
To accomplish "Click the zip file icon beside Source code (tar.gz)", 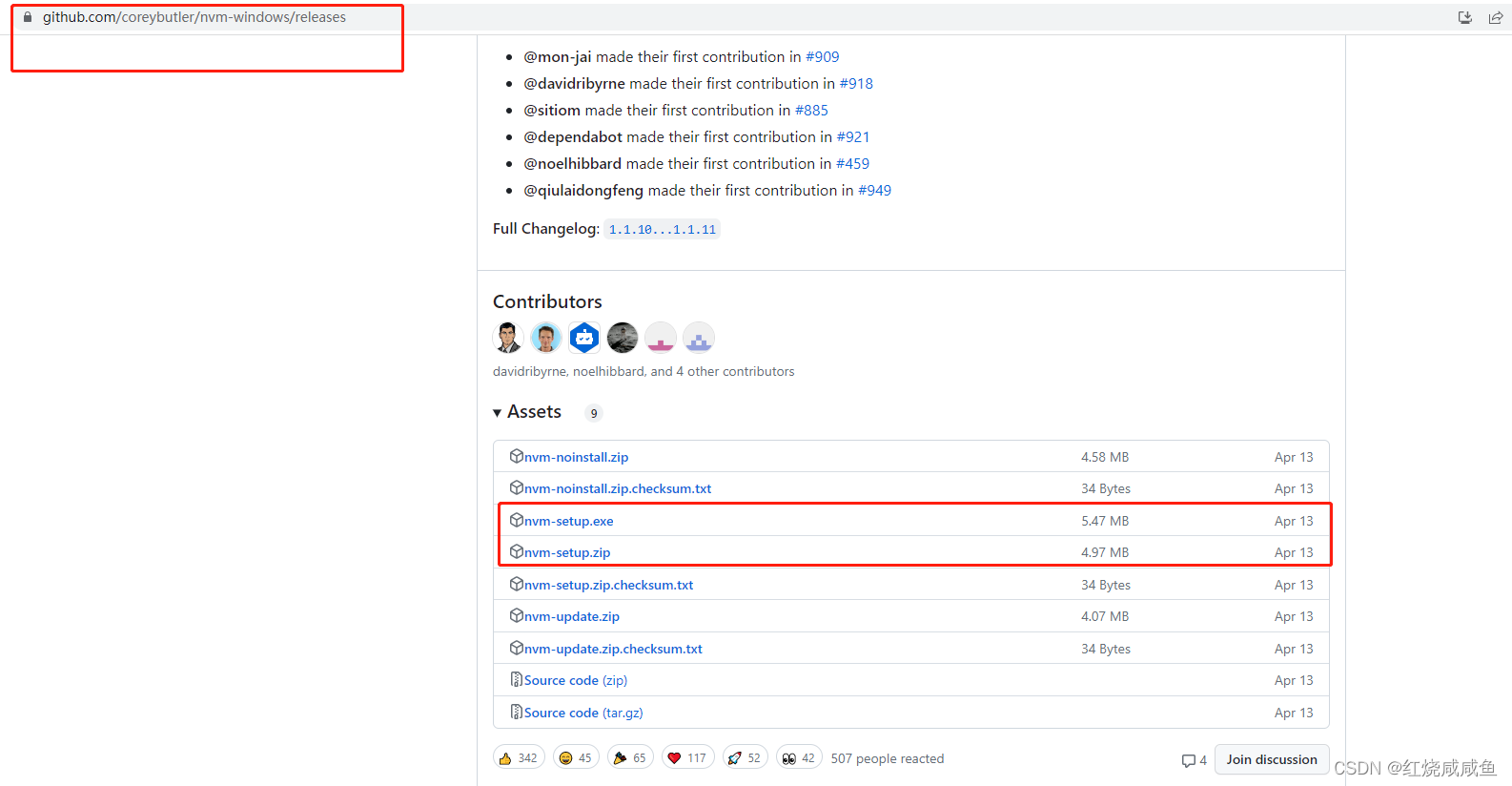I will (517, 712).
